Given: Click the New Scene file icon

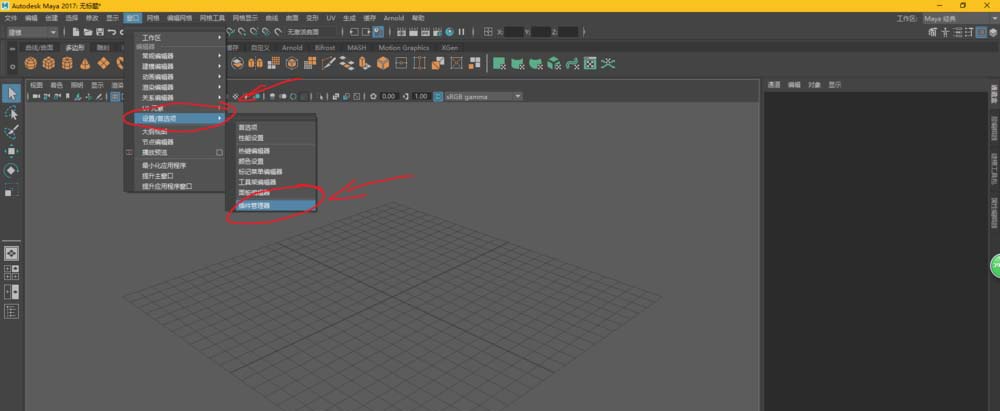Looking at the screenshot, I should point(76,32).
